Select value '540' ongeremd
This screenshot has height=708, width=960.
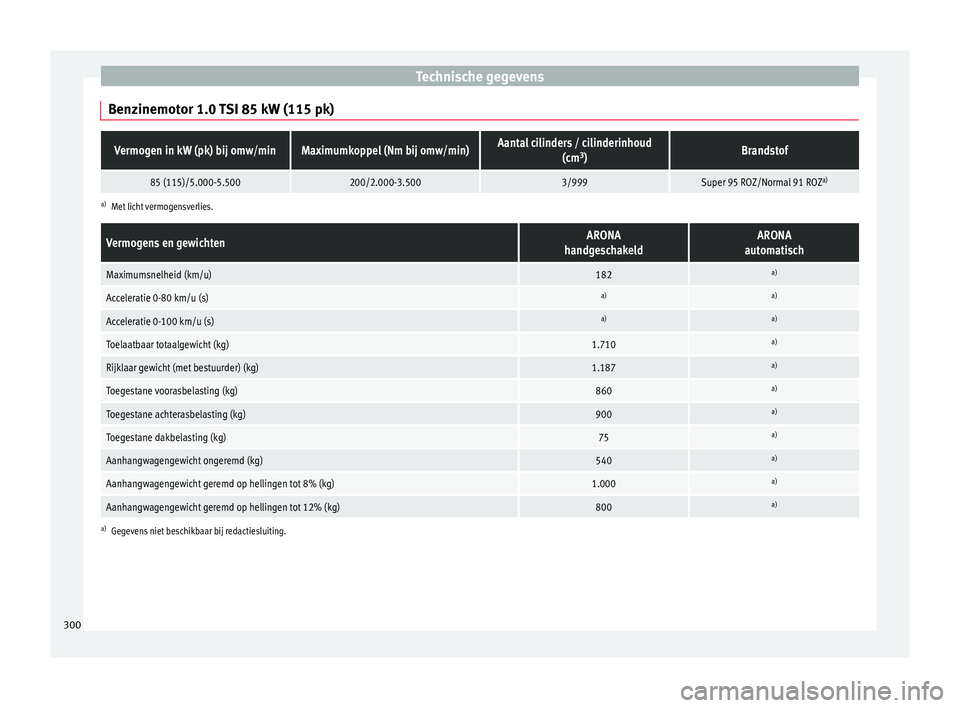click(x=604, y=461)
